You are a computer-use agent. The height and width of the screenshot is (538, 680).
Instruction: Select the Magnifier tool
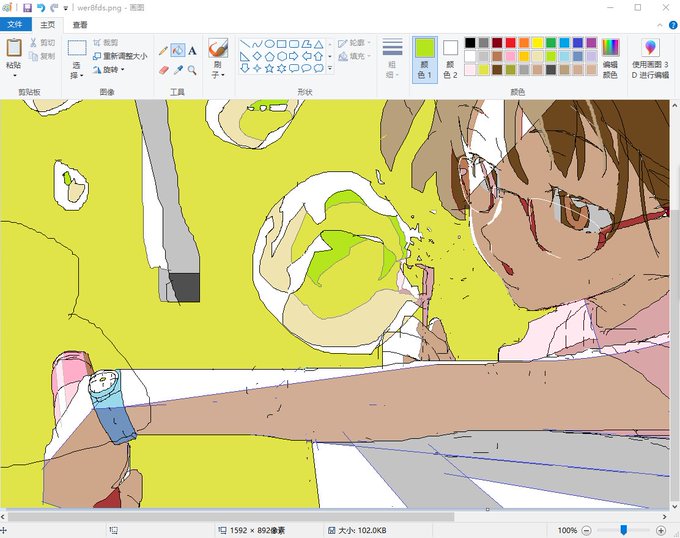pos(192,70)
